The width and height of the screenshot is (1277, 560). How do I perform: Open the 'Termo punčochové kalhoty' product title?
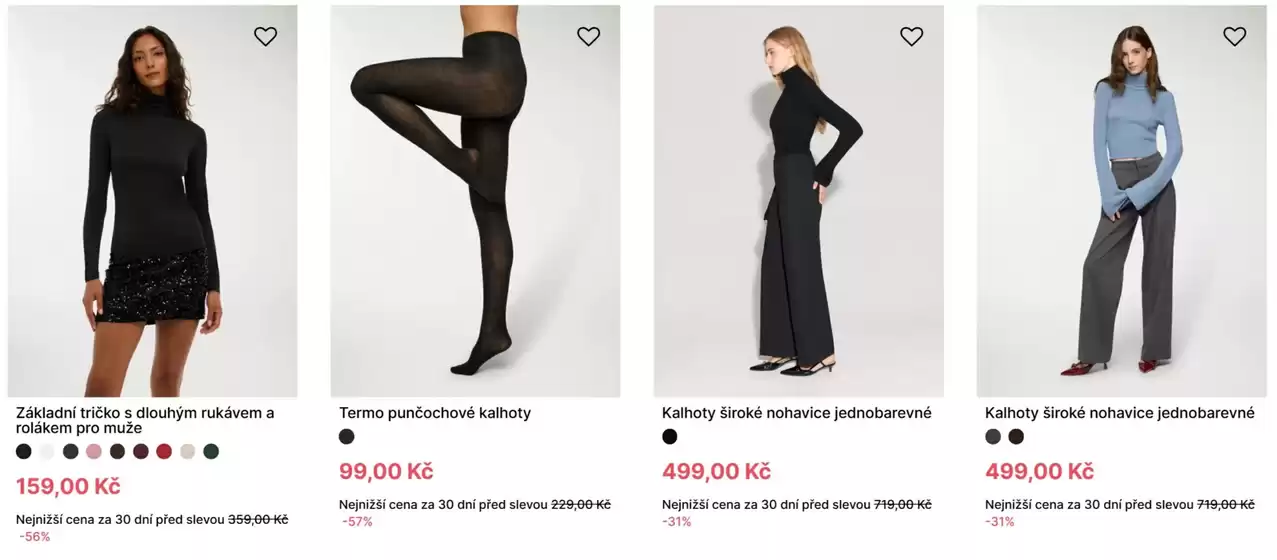pyautogui.click(x=435, y=413)
